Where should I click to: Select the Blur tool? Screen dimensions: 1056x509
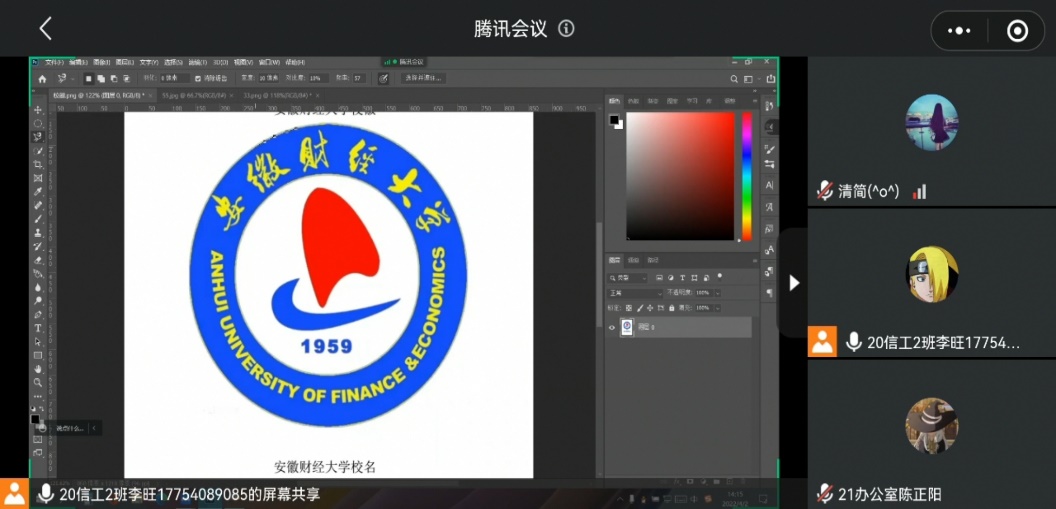[38, 287]
